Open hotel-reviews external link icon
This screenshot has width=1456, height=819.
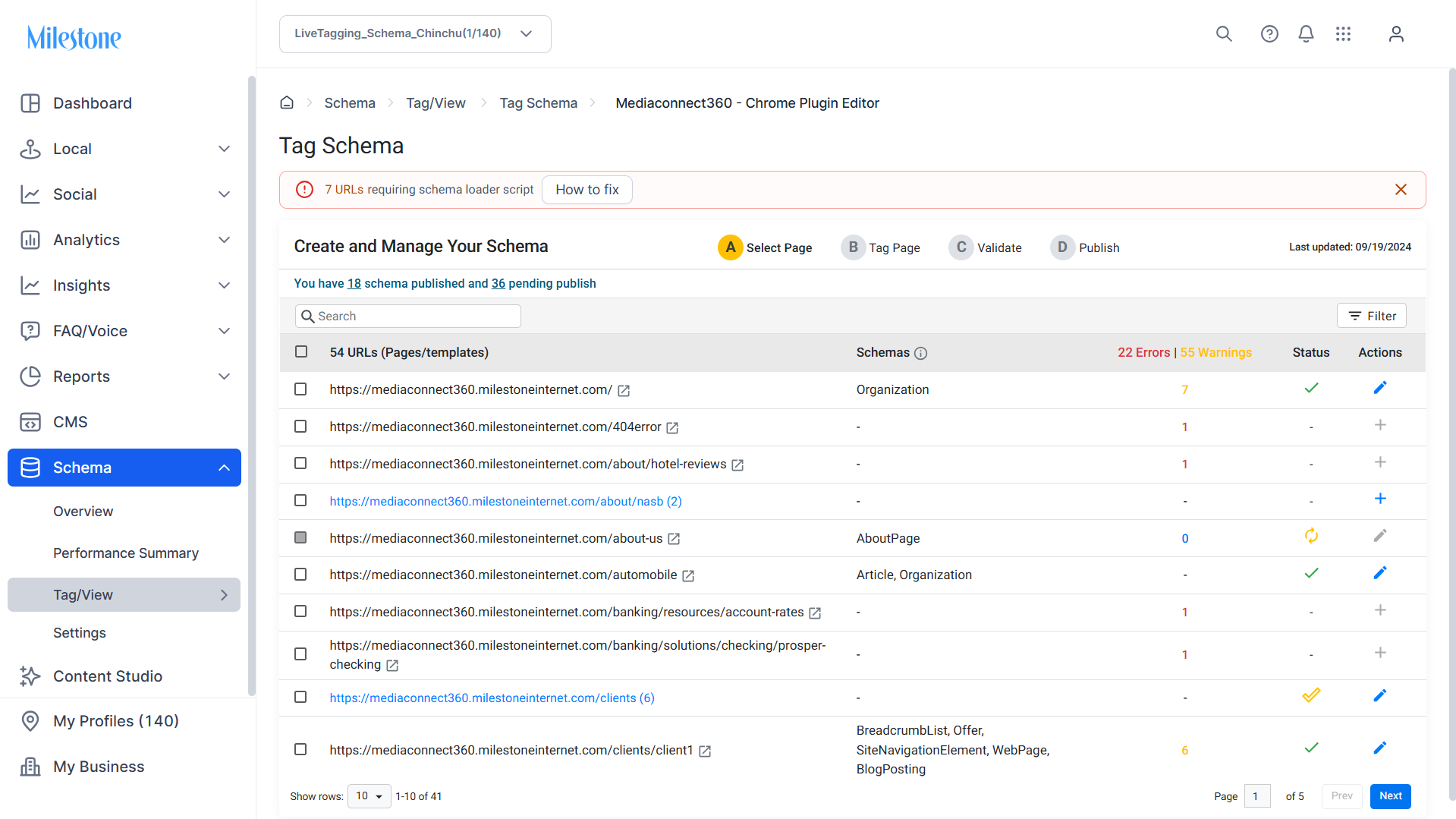(737, 465)
